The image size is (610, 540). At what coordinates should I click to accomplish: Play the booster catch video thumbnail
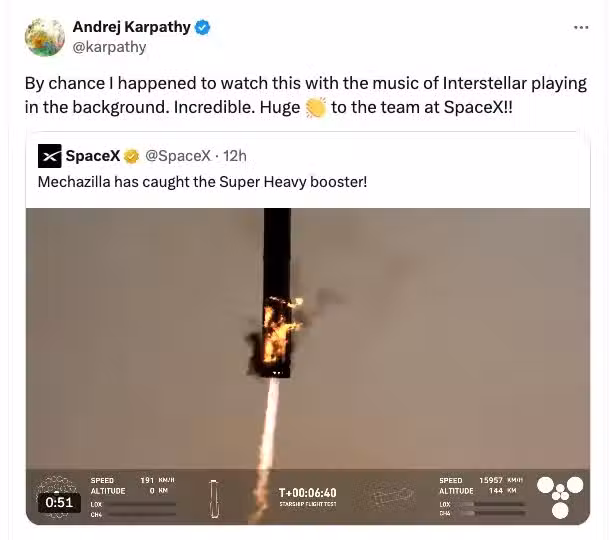308,366
